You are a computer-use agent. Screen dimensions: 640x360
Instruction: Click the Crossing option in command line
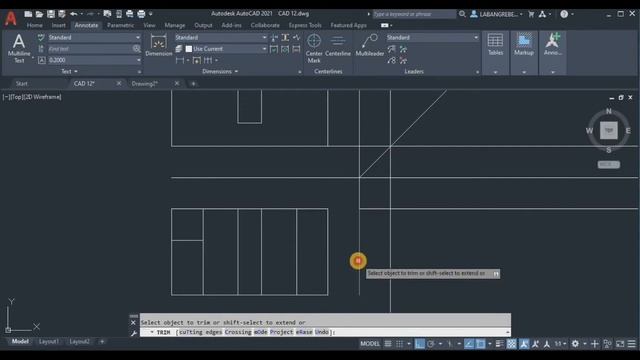[238, 332]
